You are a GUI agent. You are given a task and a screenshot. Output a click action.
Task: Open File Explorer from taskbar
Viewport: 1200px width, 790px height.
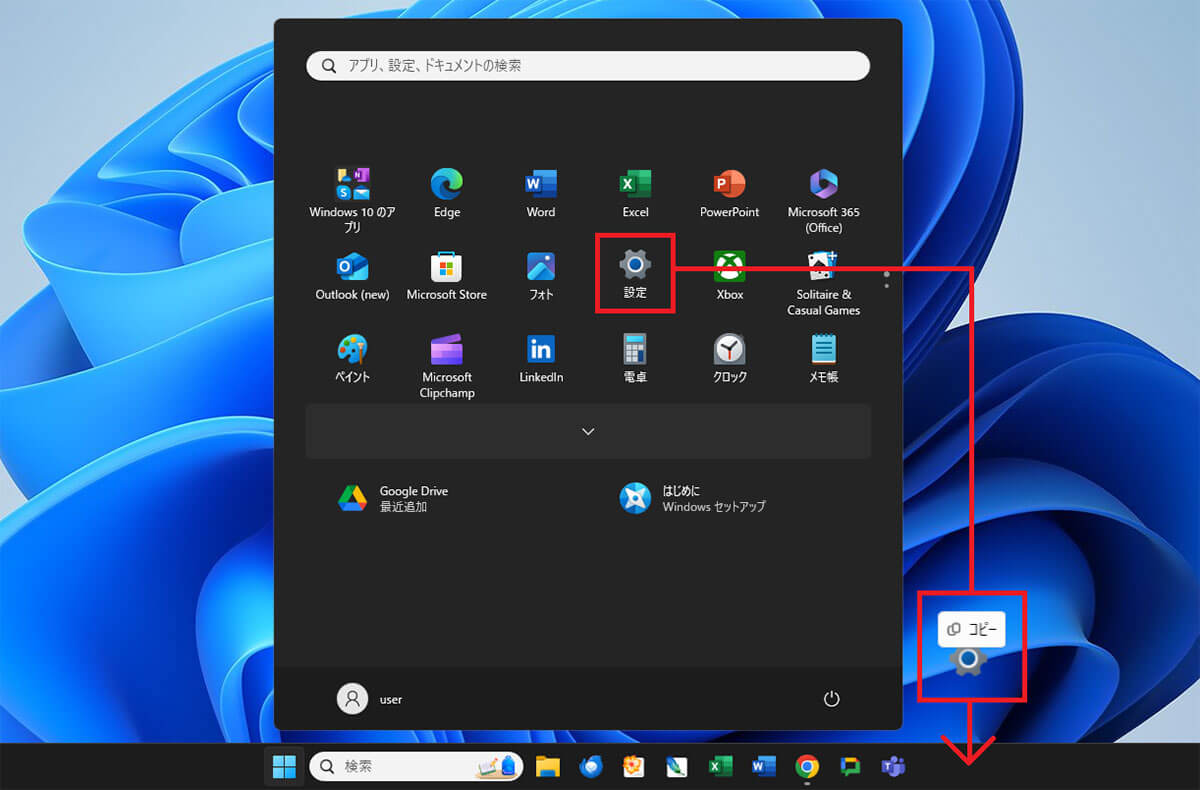tap(547, 767)
